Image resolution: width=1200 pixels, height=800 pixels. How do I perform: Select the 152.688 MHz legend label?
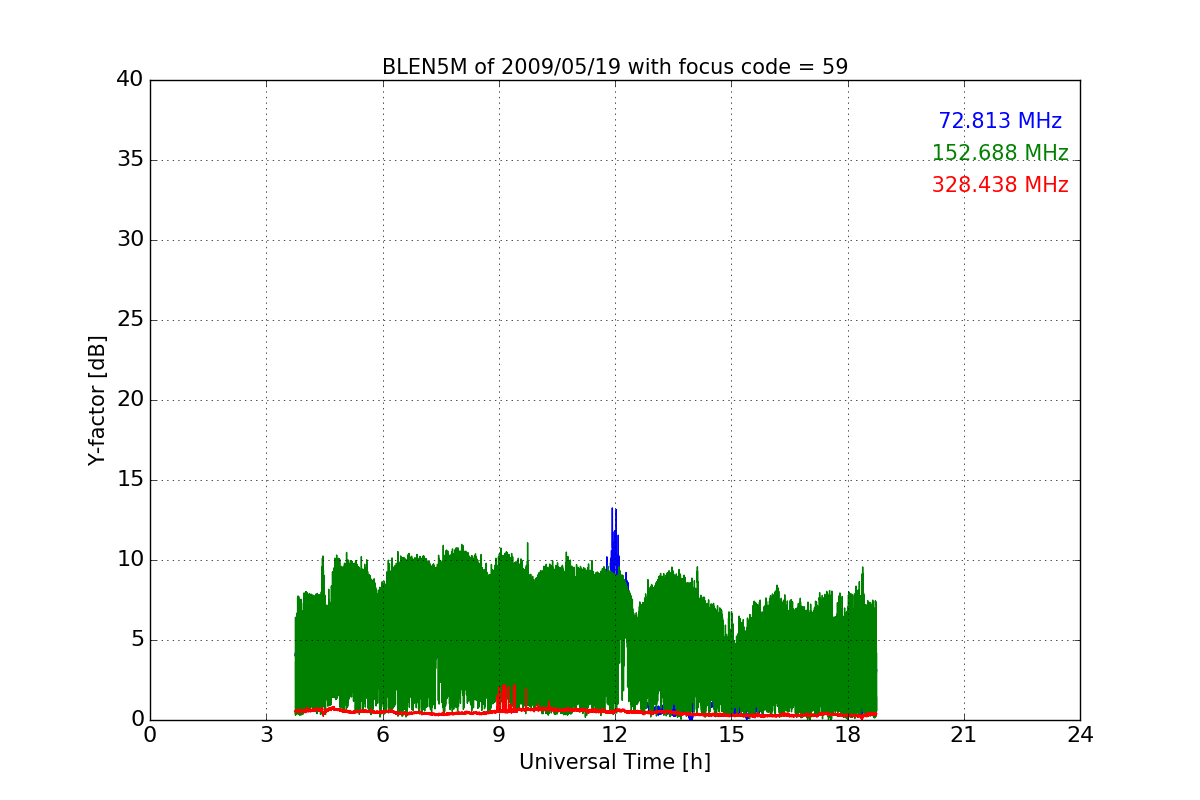1000,153
